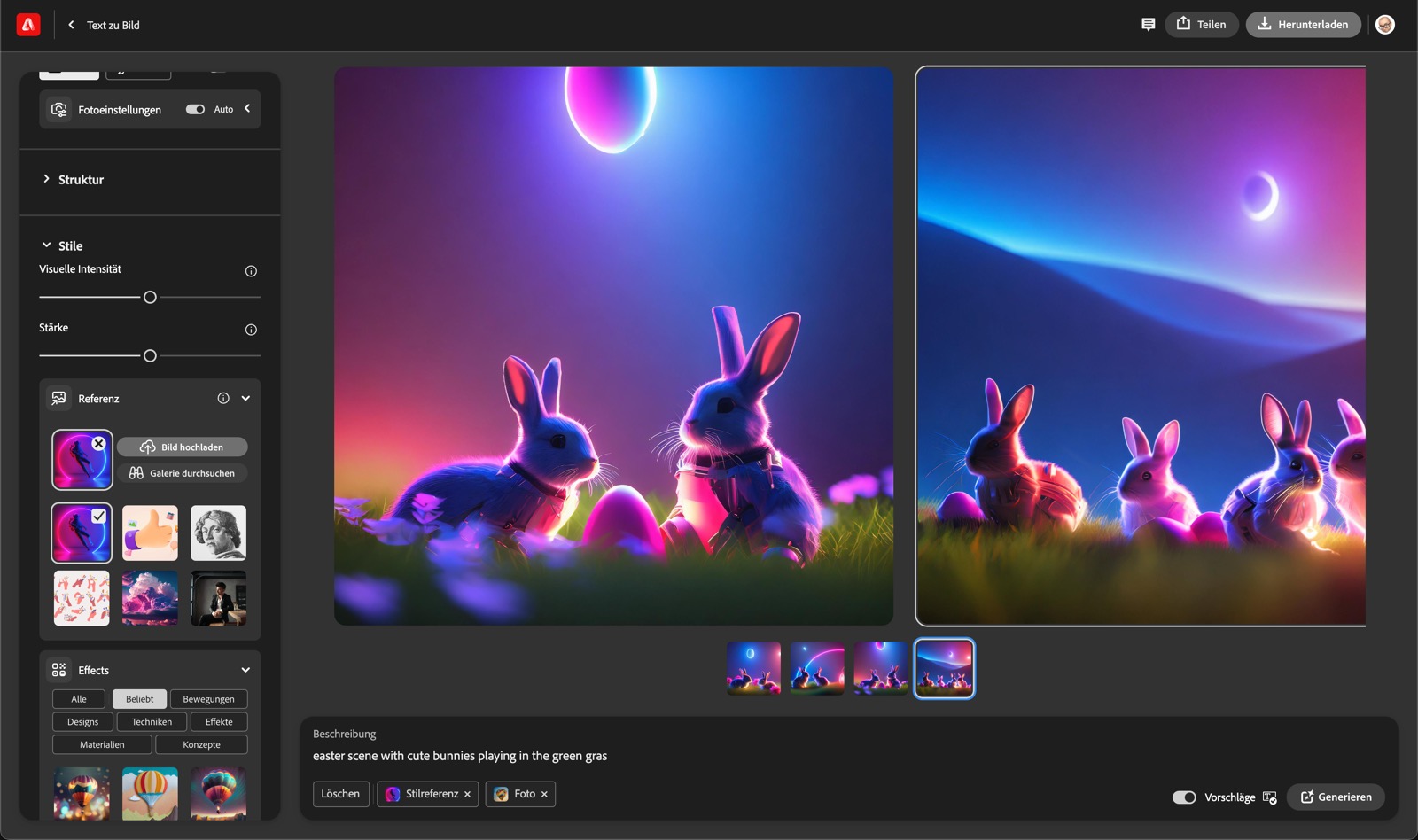Screen dimensions: 1418x840
Task: Switch to the Designs effects tab
Action: click(82, 722)
